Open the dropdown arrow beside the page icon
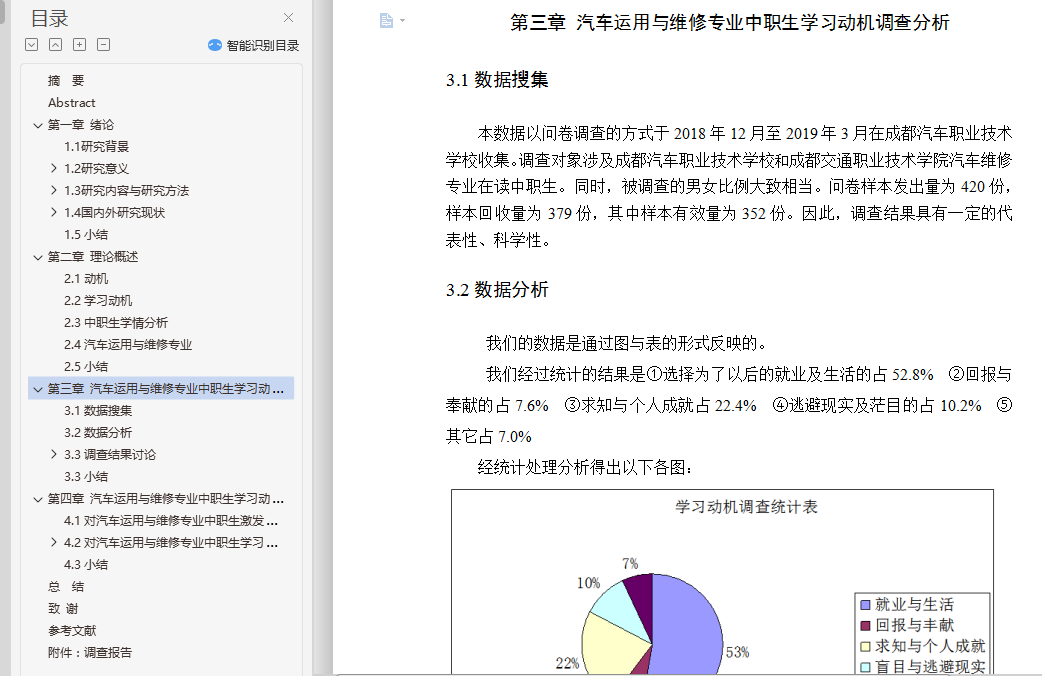 (x=403, y=21)
